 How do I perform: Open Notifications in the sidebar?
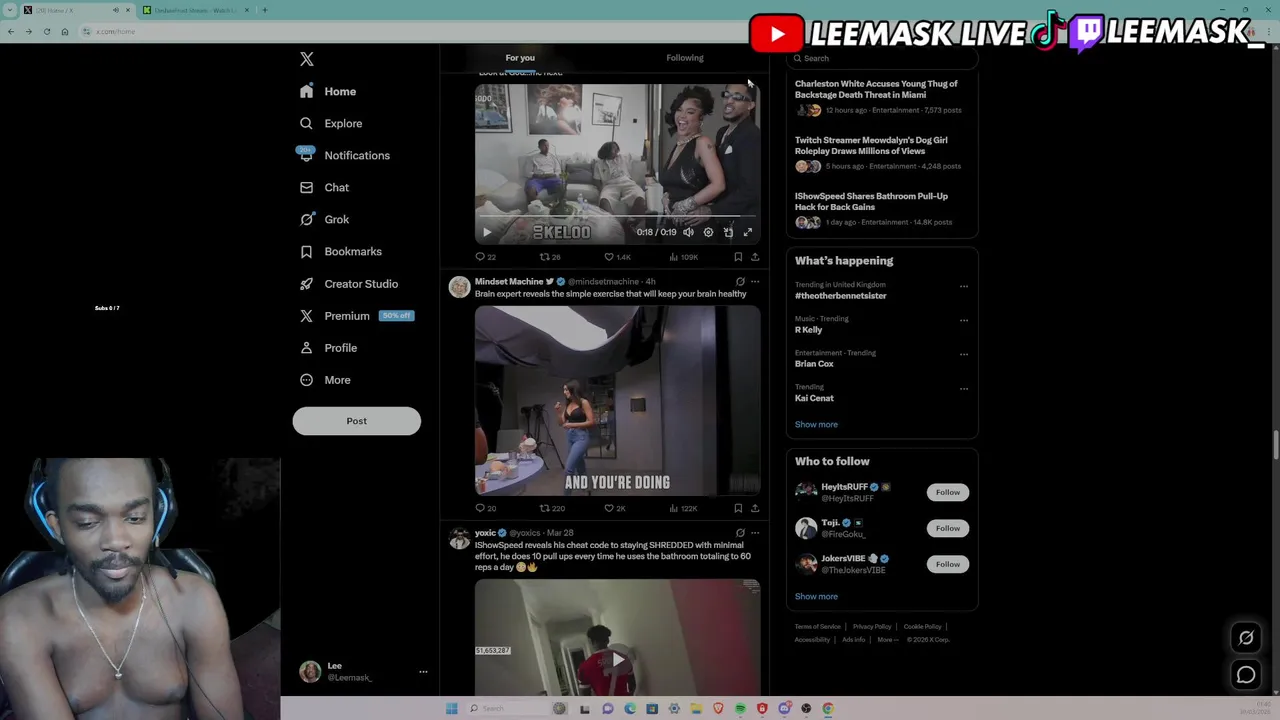pos(345,155)
